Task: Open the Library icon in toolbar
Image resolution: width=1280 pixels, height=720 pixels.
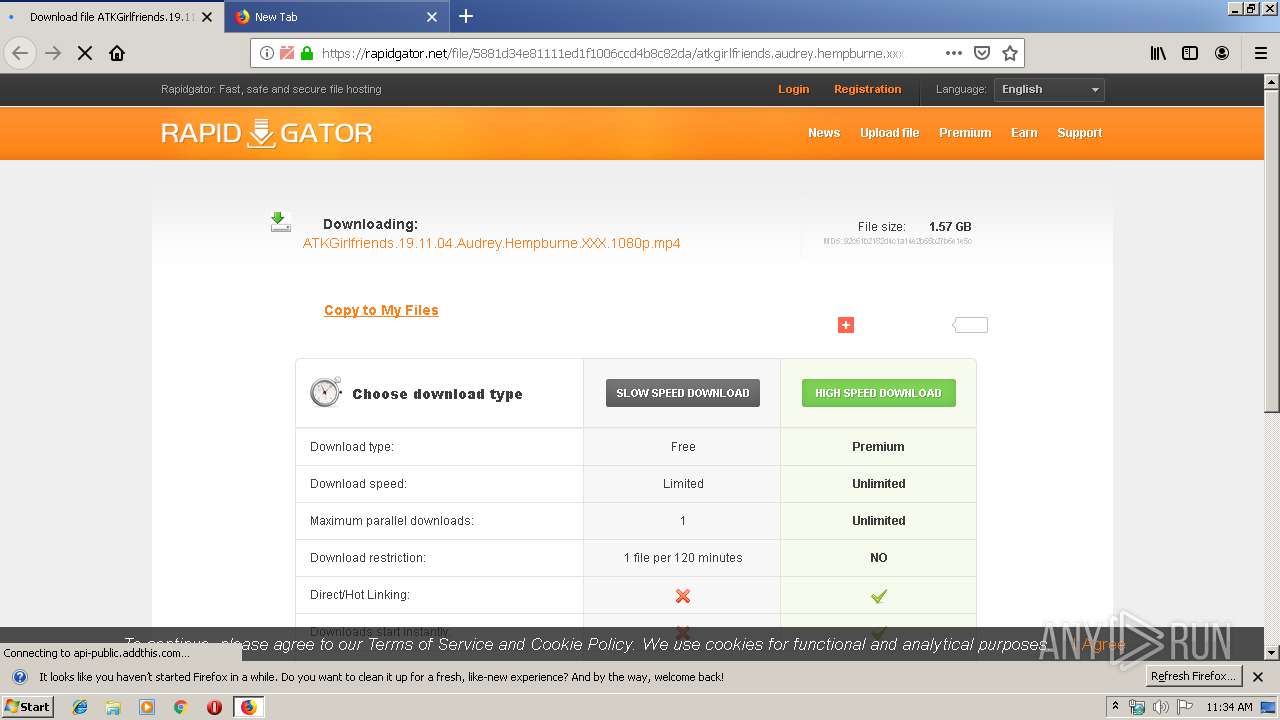Action: pos(1158,53)
